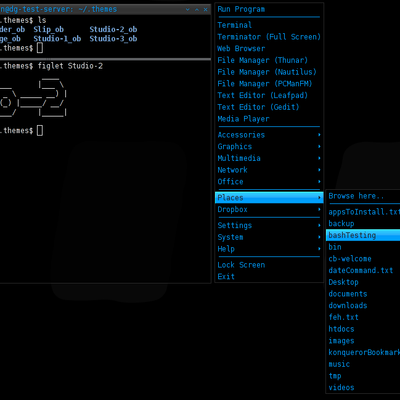Select the highlighted Places entry
This screenshot has height=400, width=400.
(x=269, y=198)
